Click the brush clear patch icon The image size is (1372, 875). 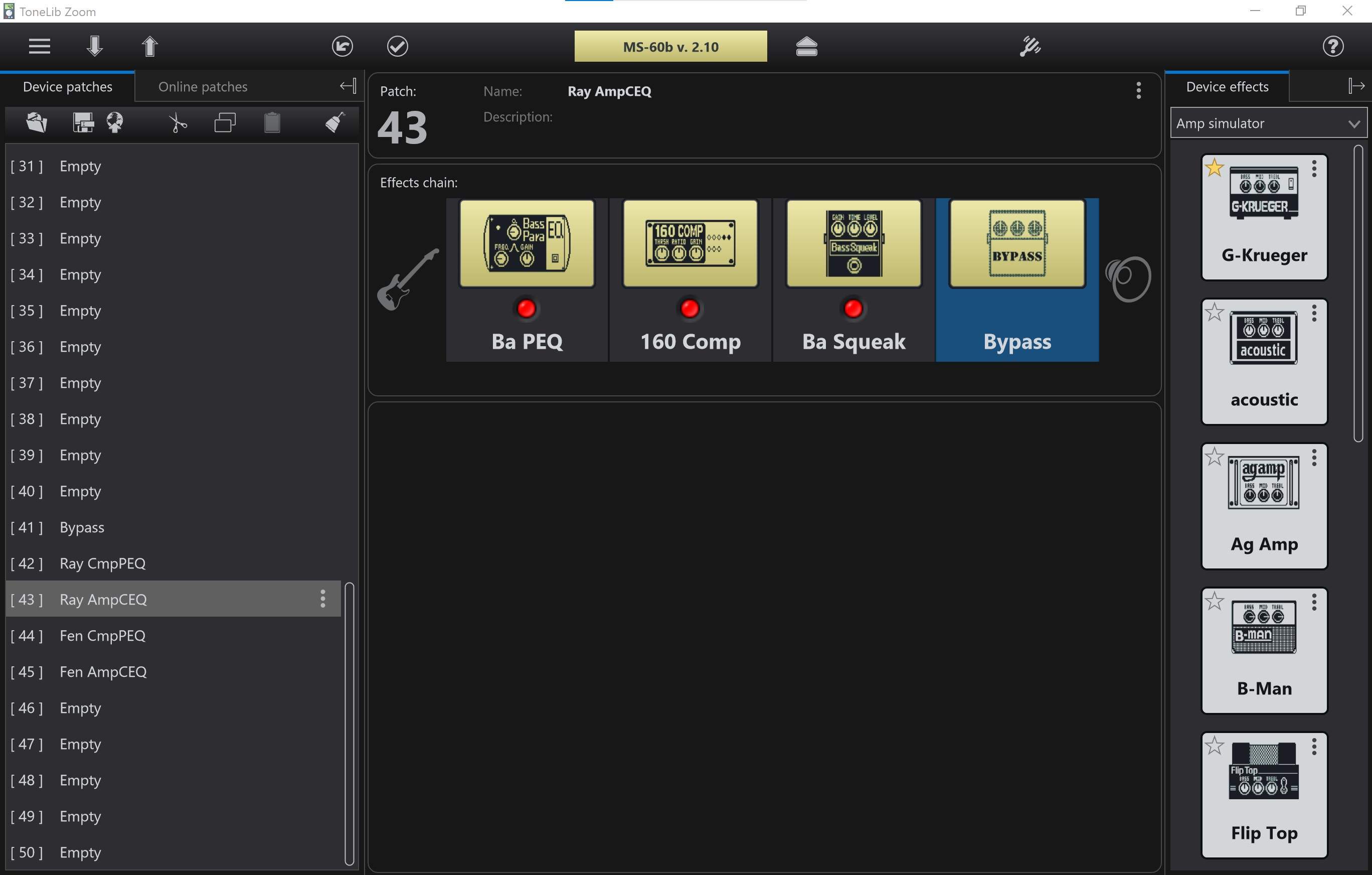[x=335, y=122]
